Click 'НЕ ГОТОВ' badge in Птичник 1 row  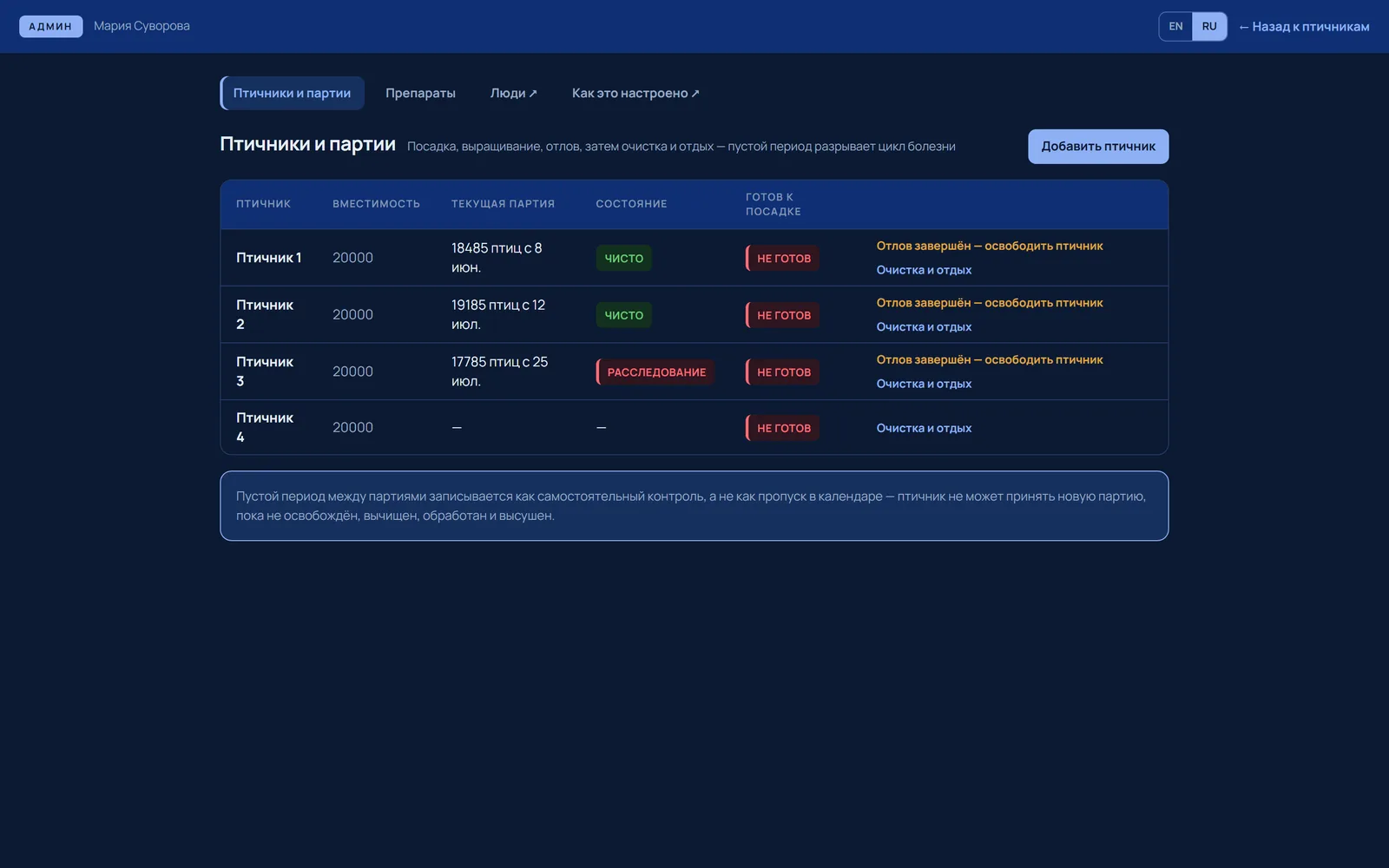point(782,259)
